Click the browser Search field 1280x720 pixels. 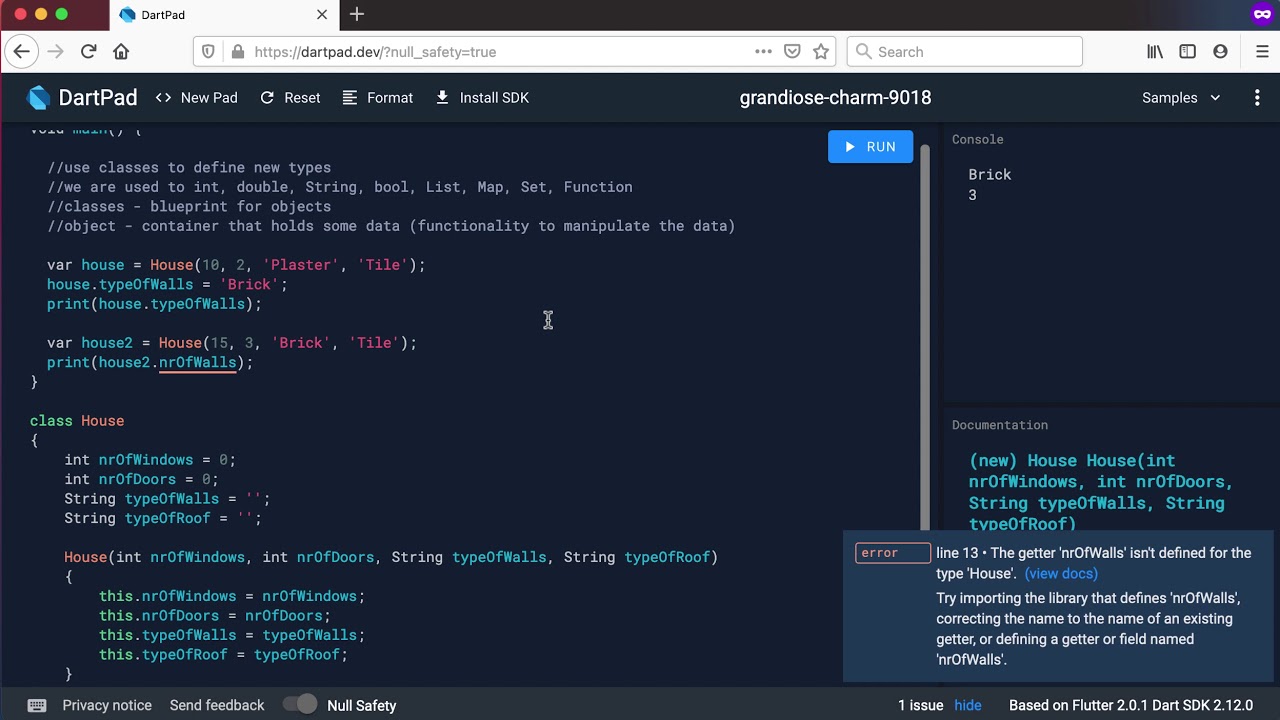pyautogui.click(x=964, y=51)
